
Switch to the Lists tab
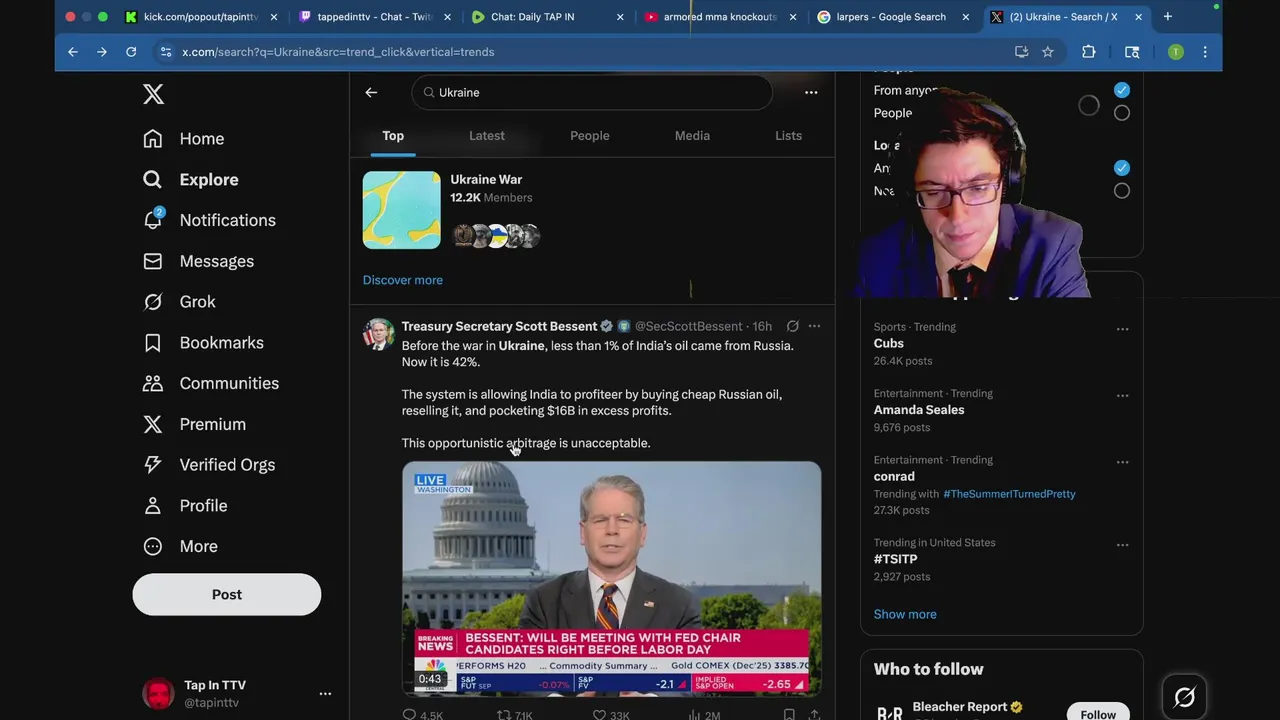788,136
